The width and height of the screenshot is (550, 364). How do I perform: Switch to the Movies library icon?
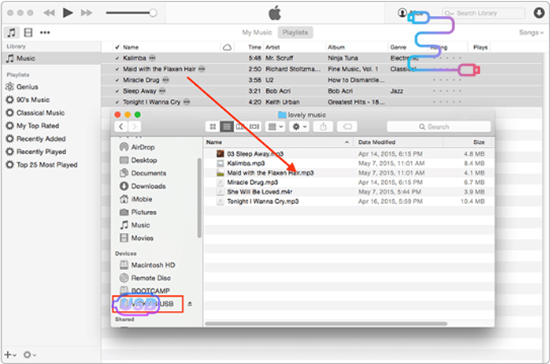click(x=28, y=33)
